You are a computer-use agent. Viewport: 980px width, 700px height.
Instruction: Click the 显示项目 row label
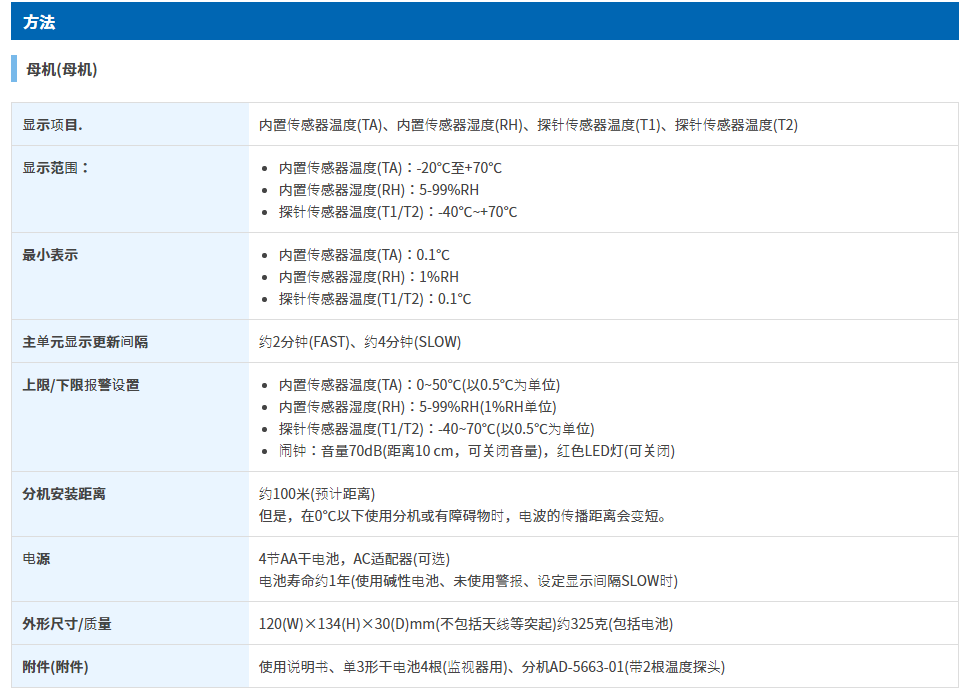(53, 125)
